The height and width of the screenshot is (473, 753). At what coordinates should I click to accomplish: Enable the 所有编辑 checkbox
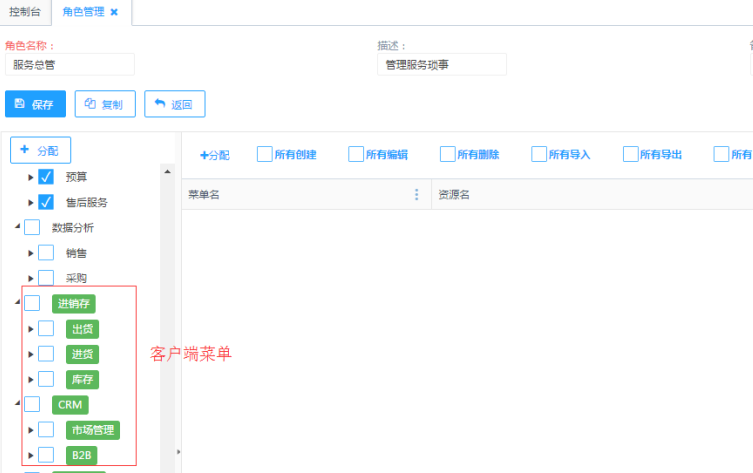356,154
